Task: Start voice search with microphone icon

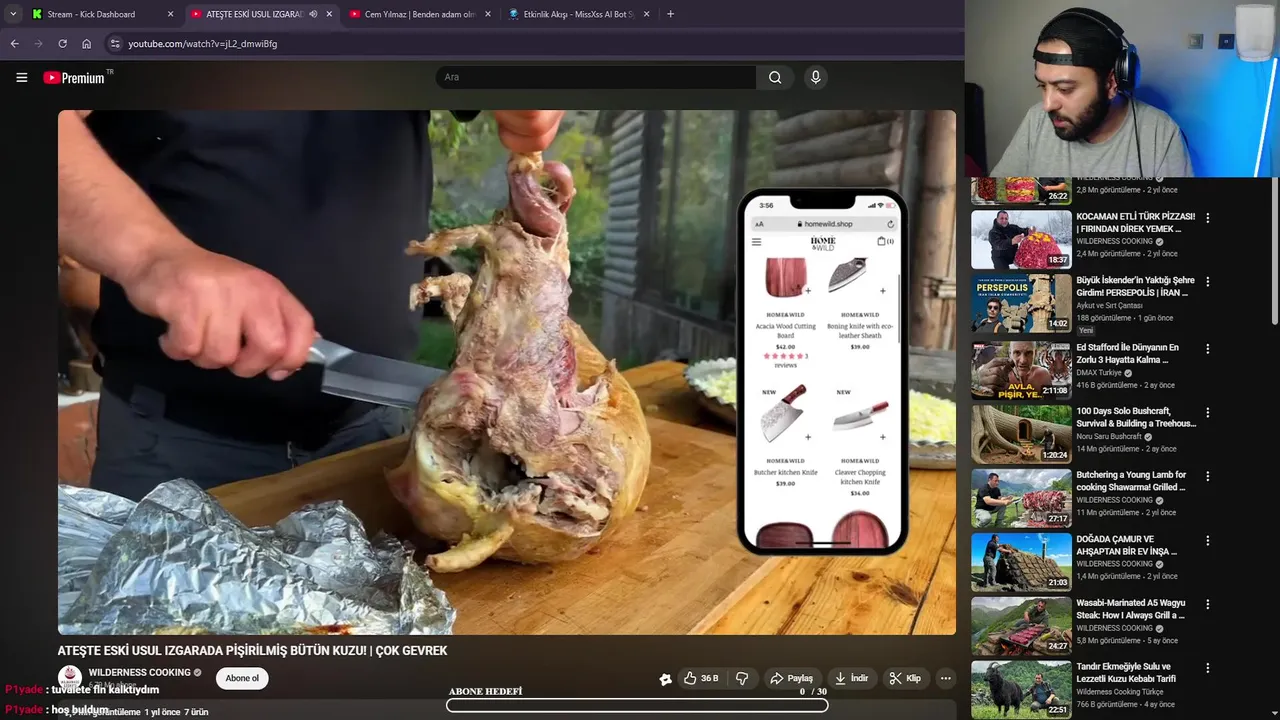Action: 816,77
